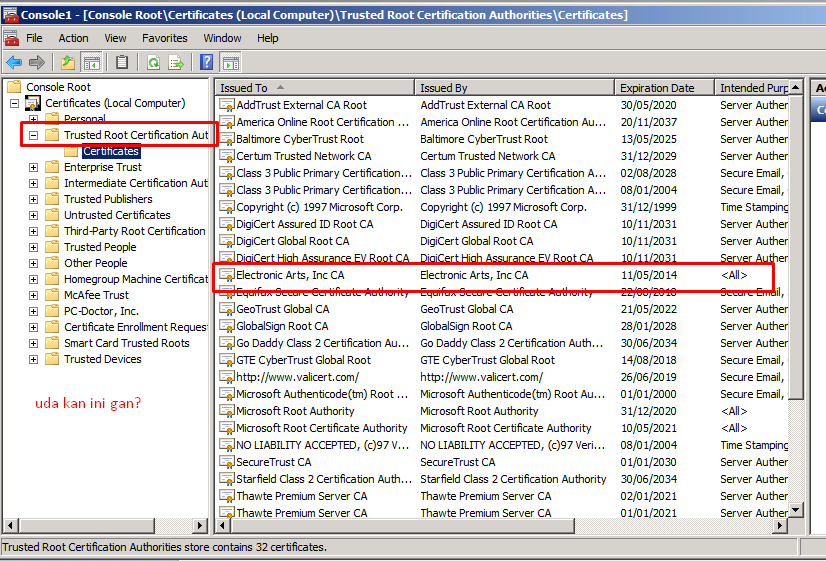Click the certificate icon beside GlobalSign Root CA
826x561 pixels.
[x=227, y=326]
